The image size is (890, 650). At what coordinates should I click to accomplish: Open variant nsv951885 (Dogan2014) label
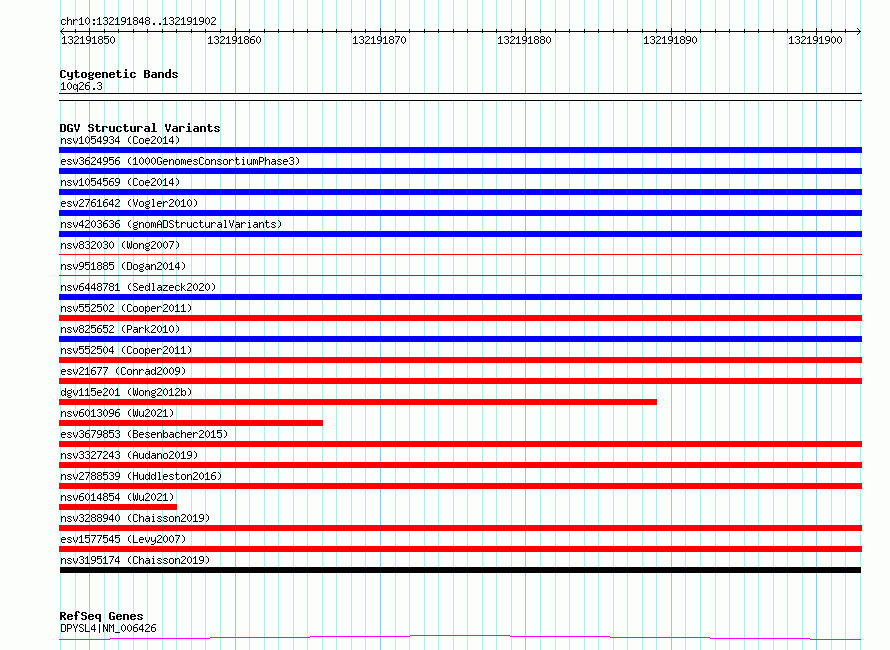(x=123, y=266)
